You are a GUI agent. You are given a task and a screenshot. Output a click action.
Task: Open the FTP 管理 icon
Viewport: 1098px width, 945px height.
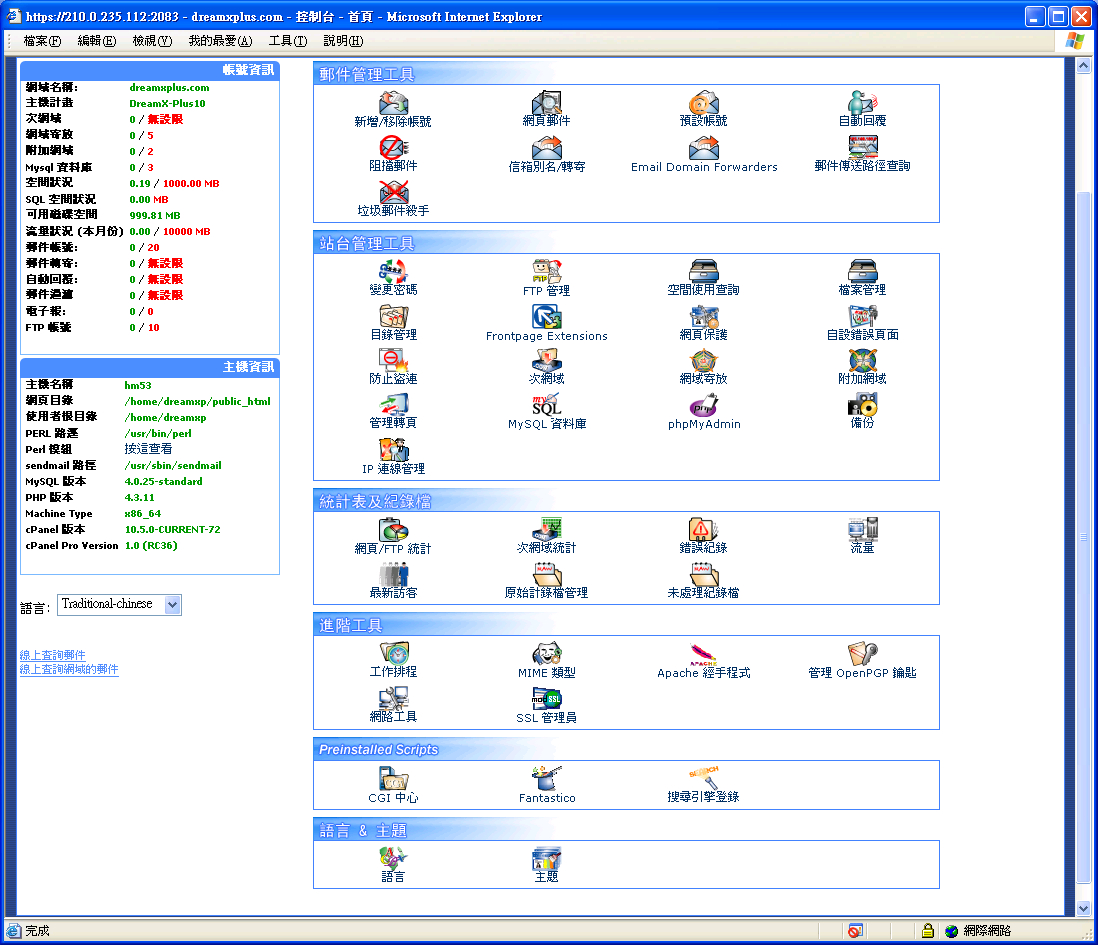tap(546, 272)
